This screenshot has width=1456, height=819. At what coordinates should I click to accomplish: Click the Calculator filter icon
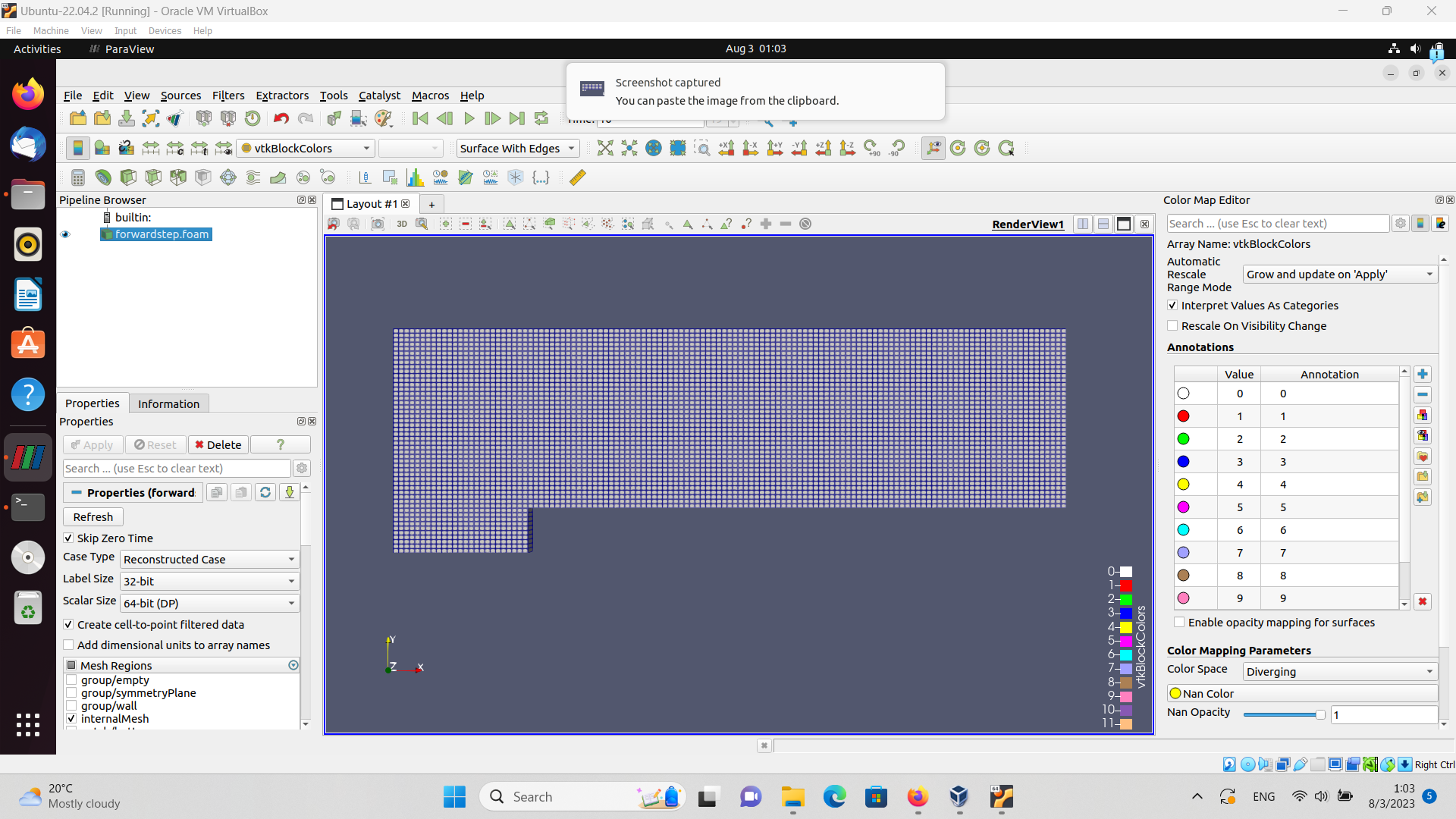pos(77,177)
